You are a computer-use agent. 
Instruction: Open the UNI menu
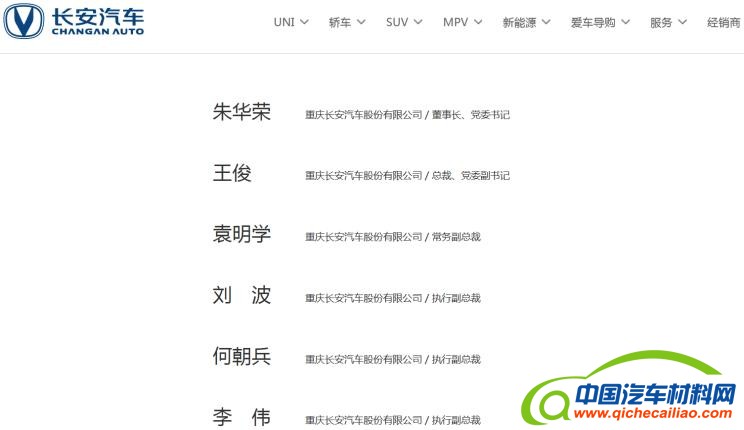coord(284,22)
